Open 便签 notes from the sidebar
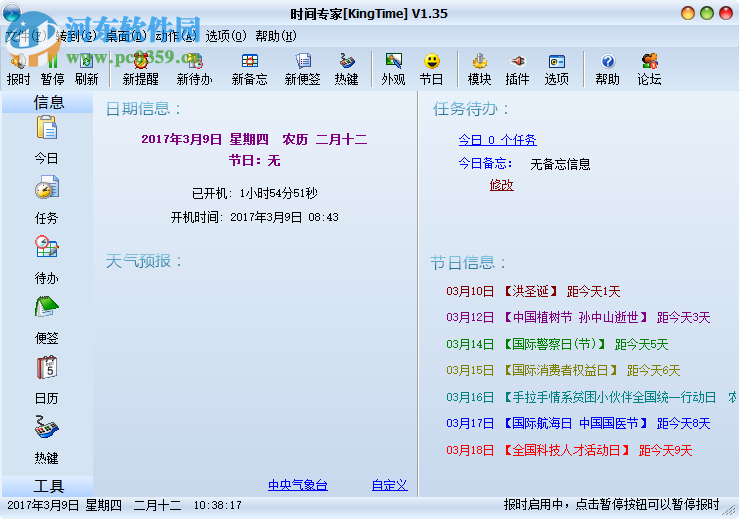This screenshot has width=739, height=519. point(47,320)
